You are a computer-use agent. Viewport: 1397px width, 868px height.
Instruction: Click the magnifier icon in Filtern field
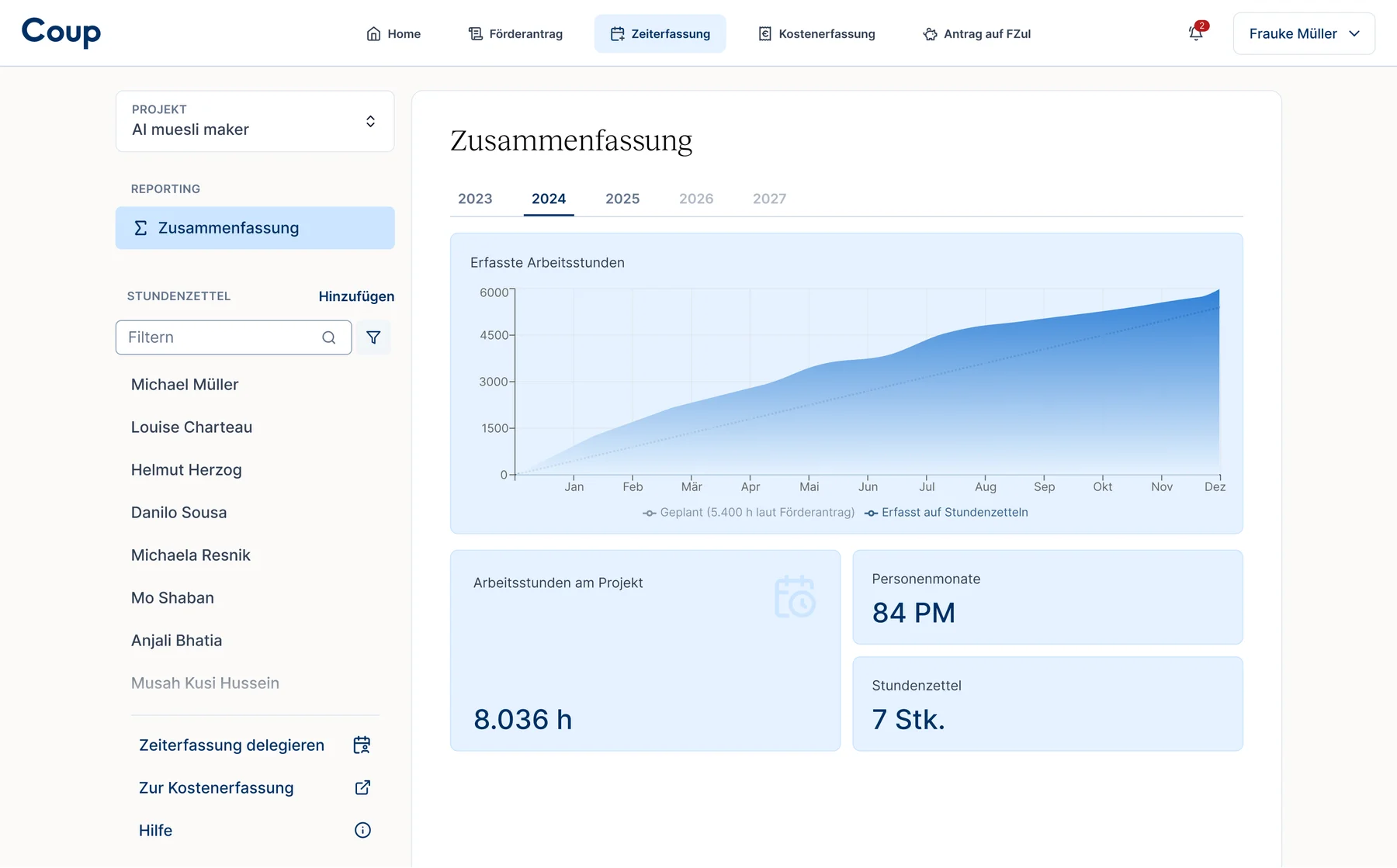tap(329, 337)
